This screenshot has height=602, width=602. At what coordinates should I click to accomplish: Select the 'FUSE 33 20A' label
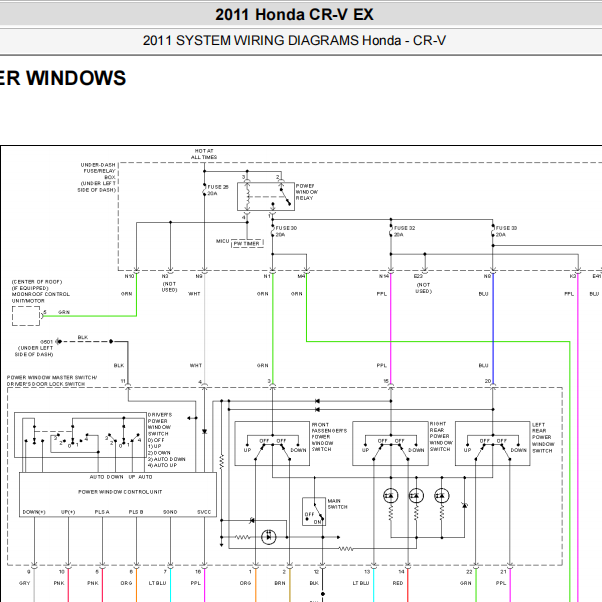click(506, 231)
